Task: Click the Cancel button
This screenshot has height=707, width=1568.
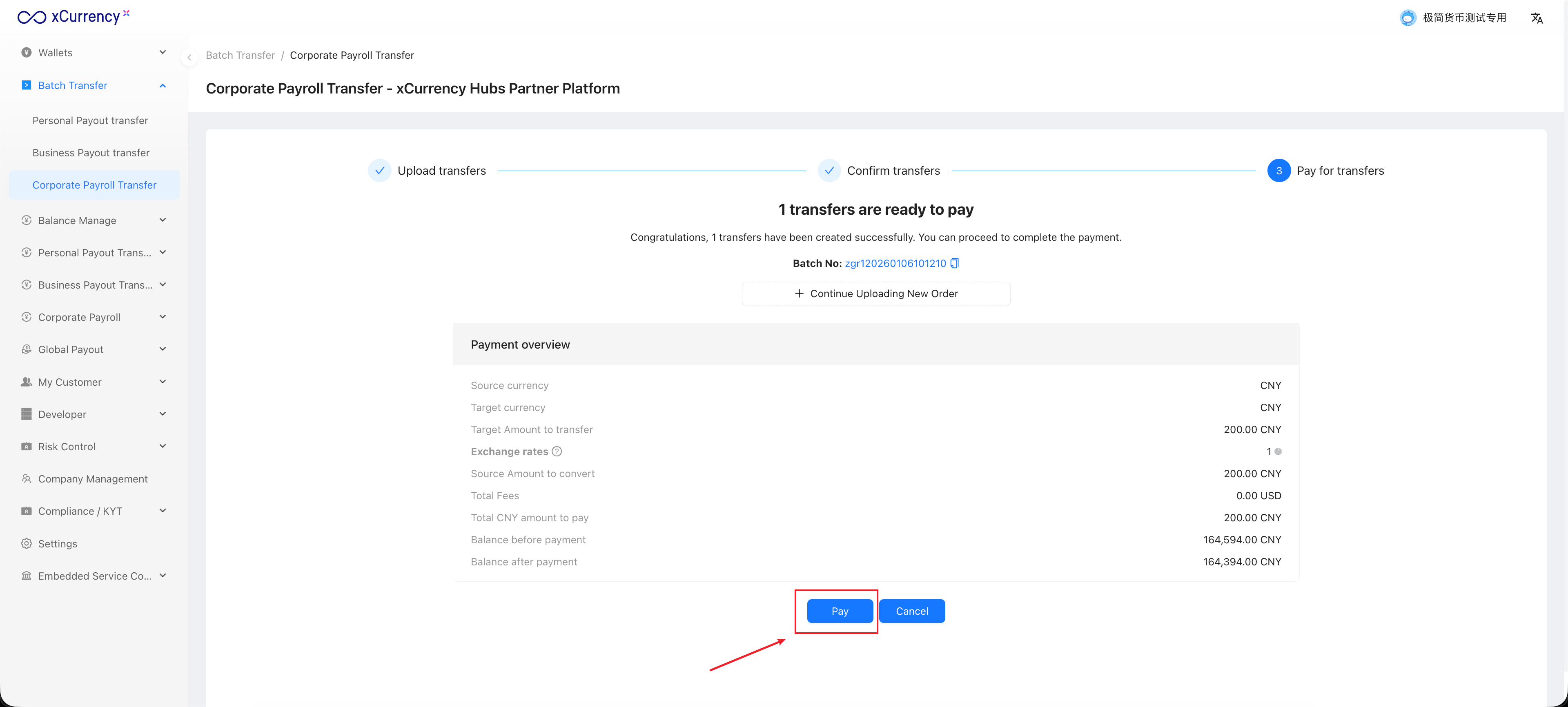Action: click(x=911, y=611)
